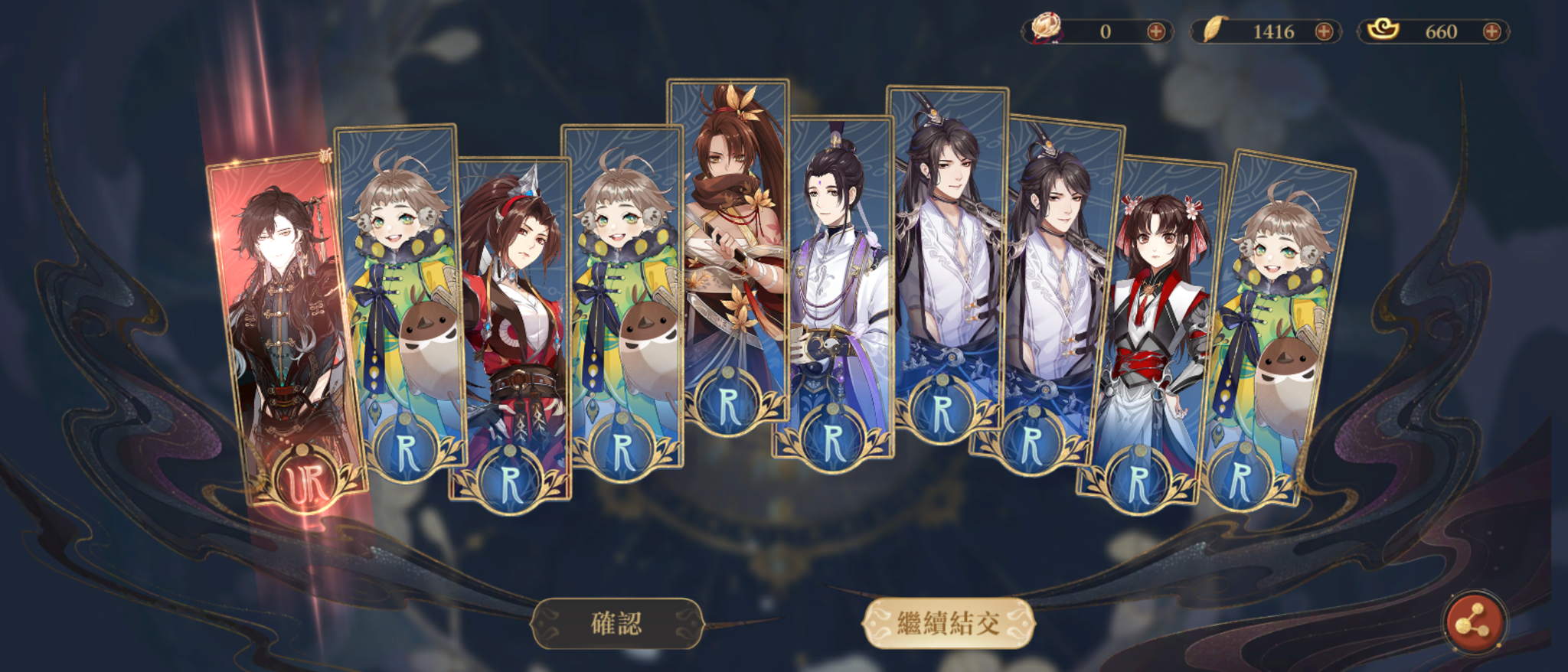
Task: Add more feather currency (1416)
Action: (1324, 31)
